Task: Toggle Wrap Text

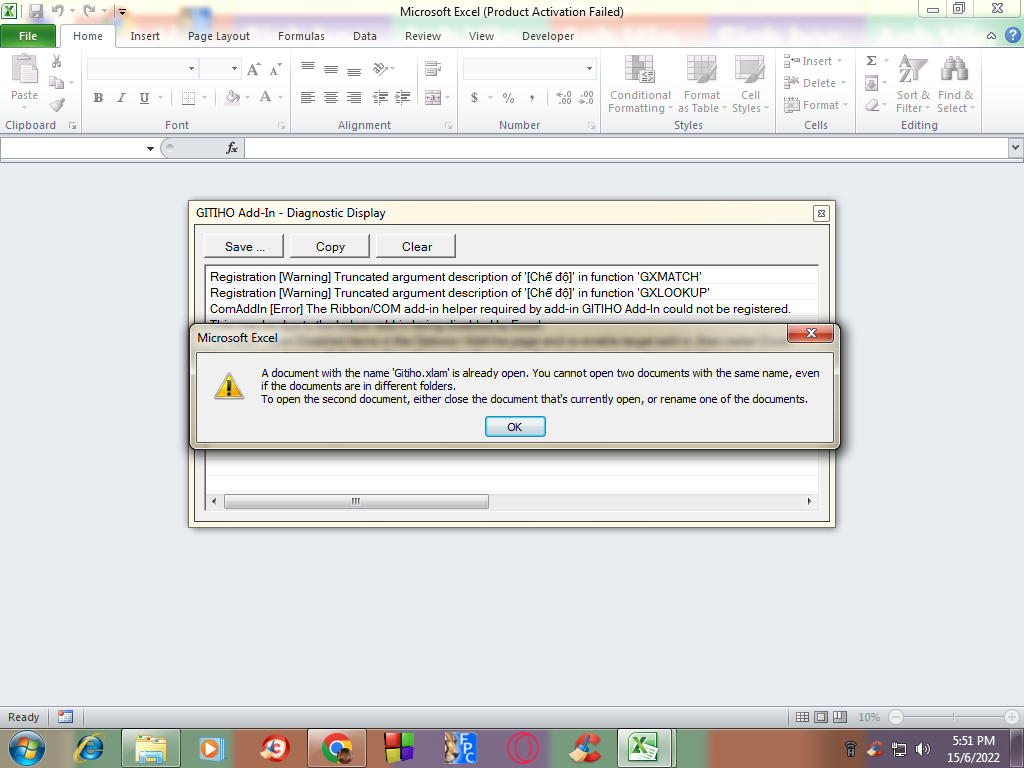Action: 433,69
